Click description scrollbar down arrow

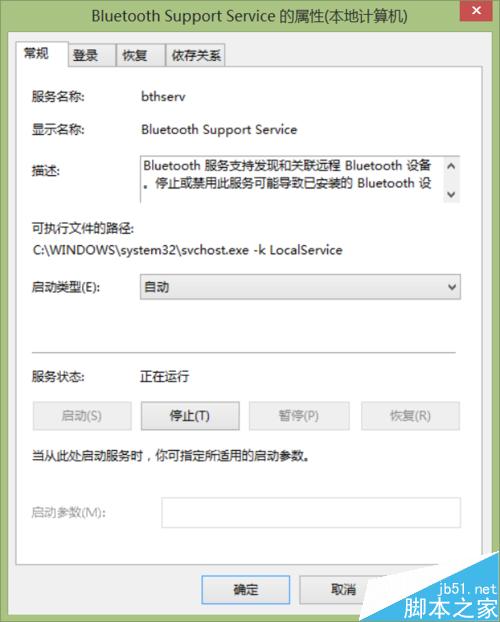coord(451,194)
